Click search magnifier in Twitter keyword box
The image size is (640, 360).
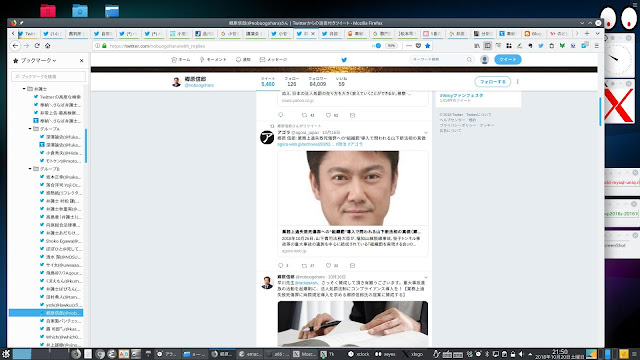(469, 60)
